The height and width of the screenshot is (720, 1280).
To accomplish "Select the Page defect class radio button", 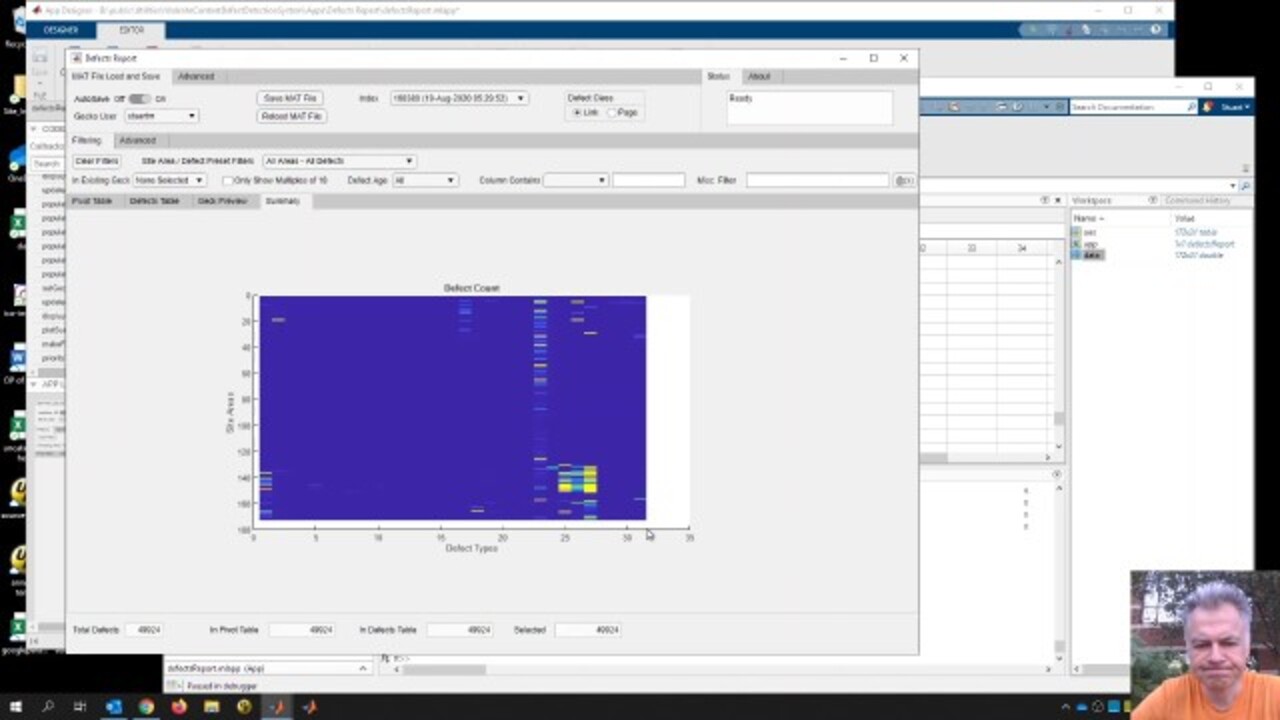I will click(612, 113).
